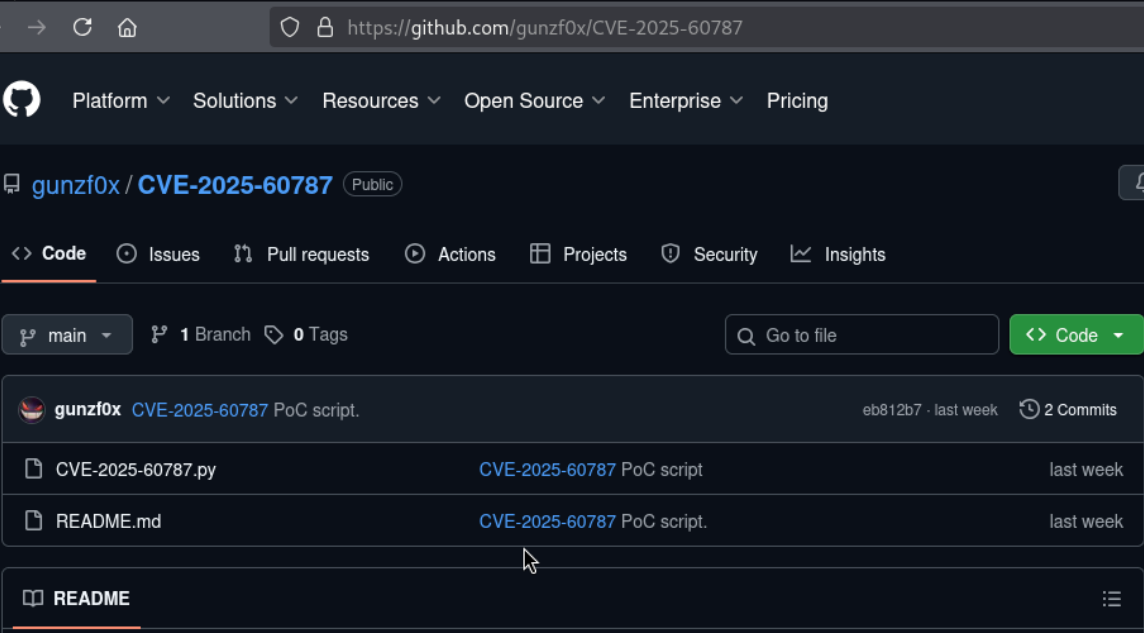
Task: Open the green Code dropdown button
Action: point(1076,335)
